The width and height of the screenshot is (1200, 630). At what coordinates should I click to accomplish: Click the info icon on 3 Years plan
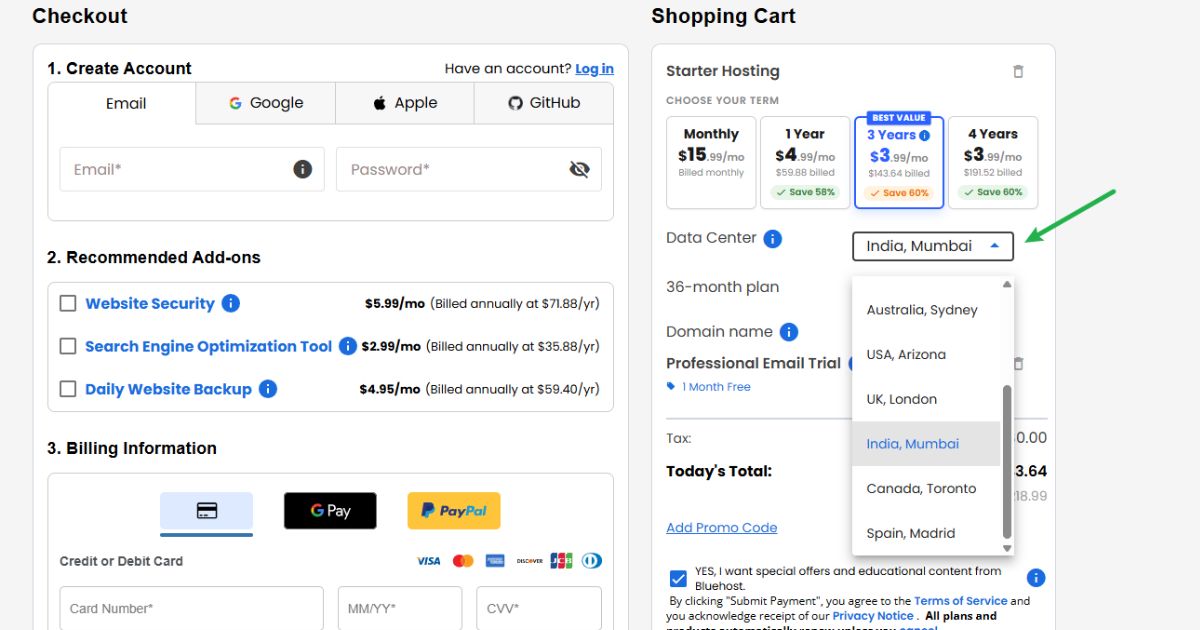point(924,135)
